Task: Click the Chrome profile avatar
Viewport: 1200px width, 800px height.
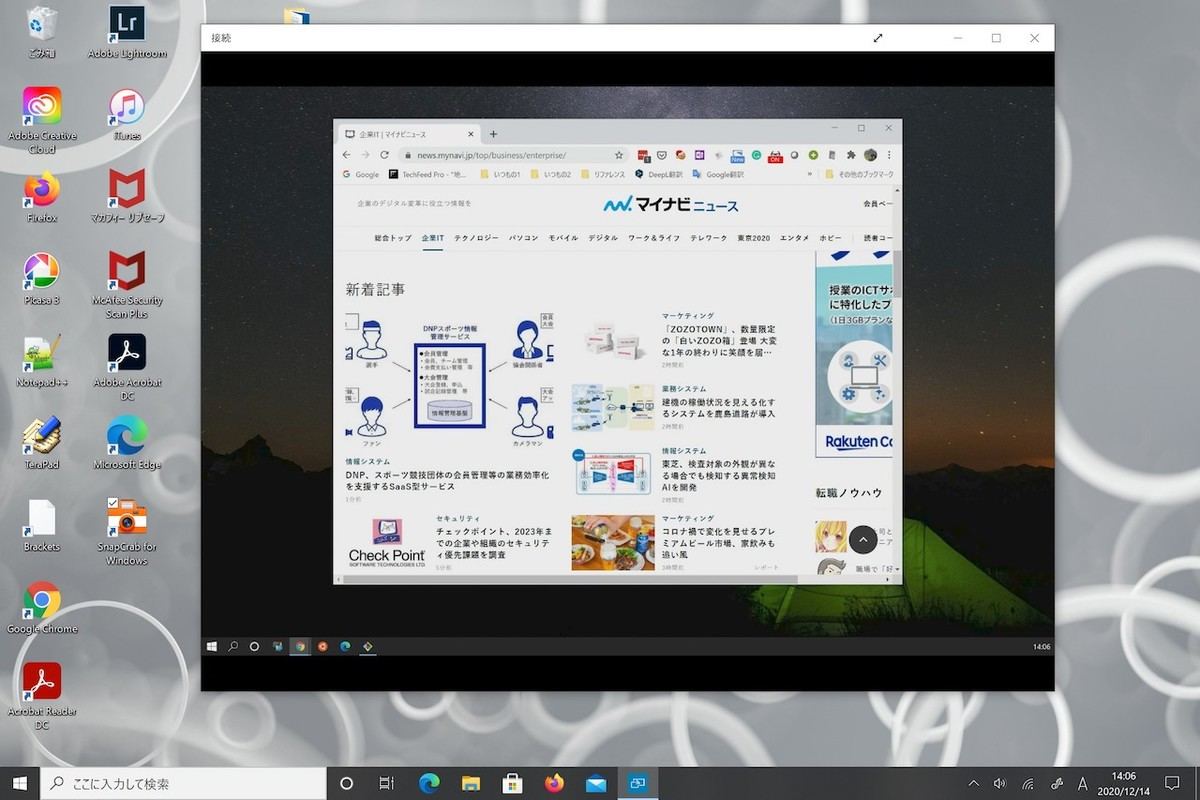Action: 871,155
